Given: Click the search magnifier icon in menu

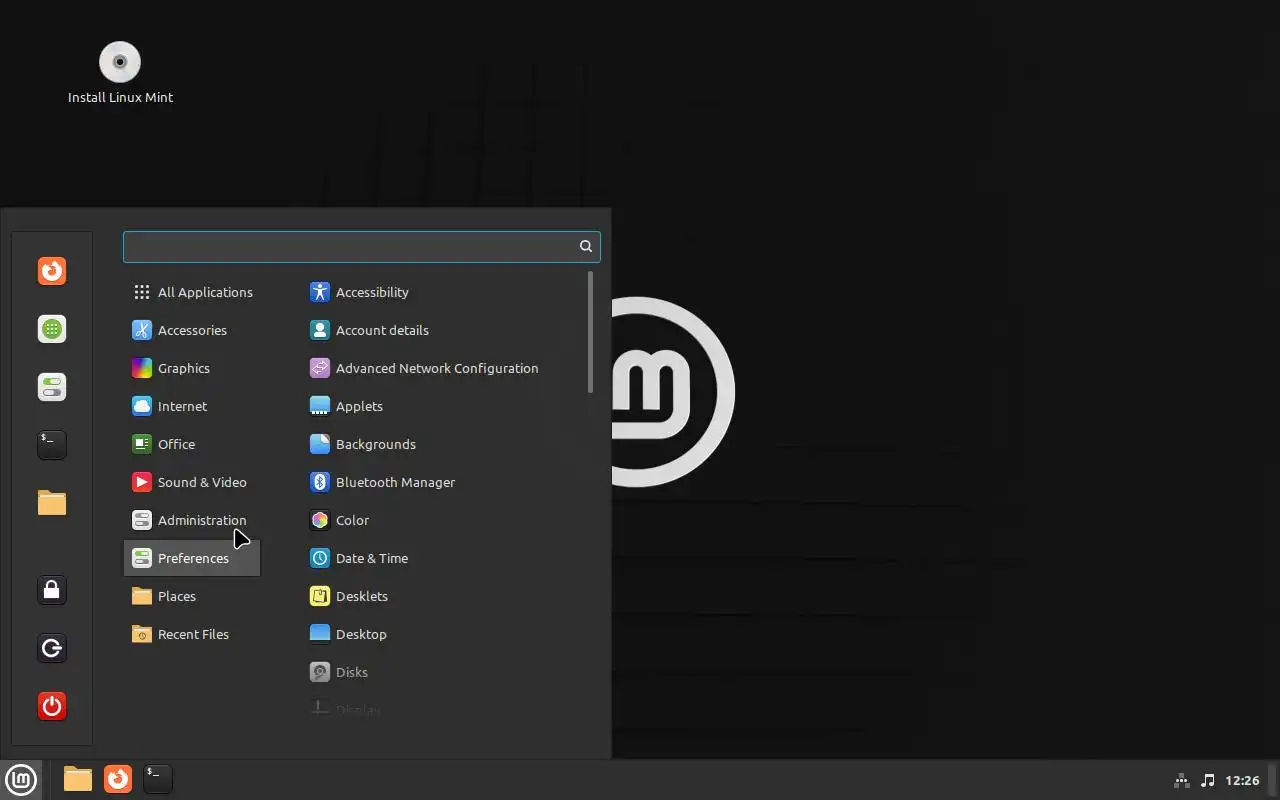Looking at the screenshot, I should coord(586,246).
